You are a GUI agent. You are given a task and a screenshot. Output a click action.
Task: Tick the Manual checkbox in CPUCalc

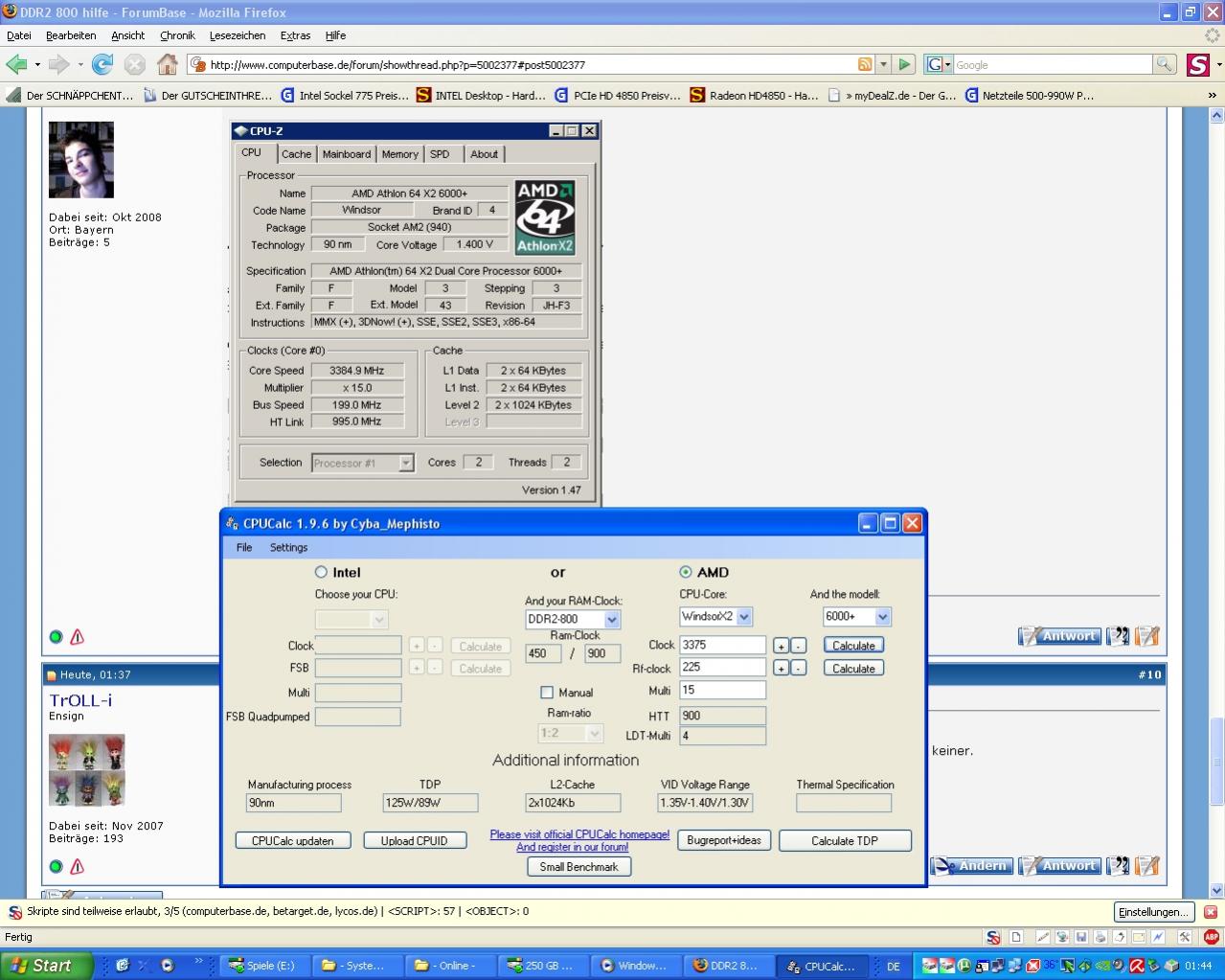[547, 693]
